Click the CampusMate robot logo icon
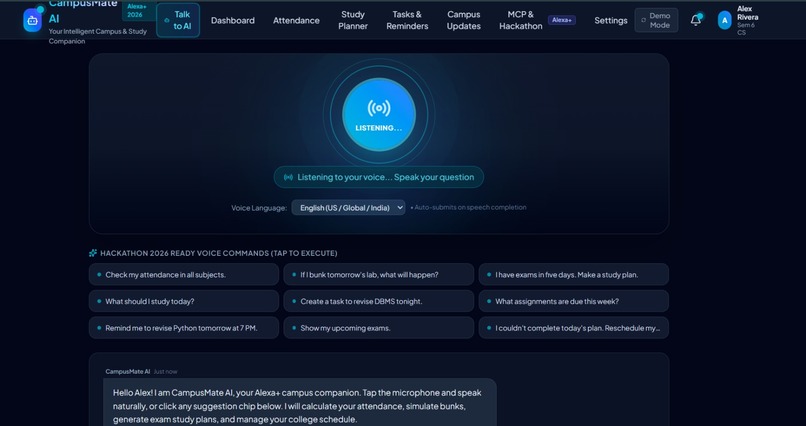This screenshot has width=806, height=426. coord(32,21)
